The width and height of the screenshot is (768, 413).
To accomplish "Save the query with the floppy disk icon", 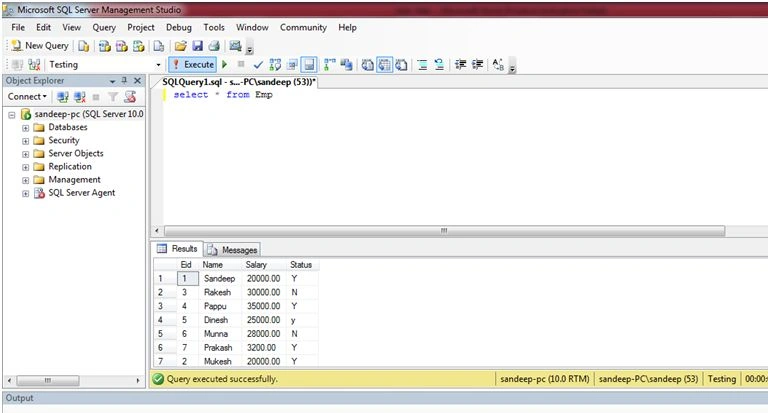I will pos(197,46).
